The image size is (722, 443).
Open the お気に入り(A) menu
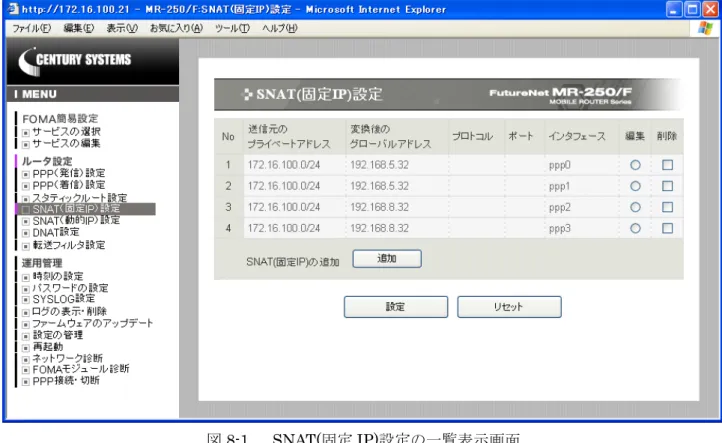click(x=176, y=29)
